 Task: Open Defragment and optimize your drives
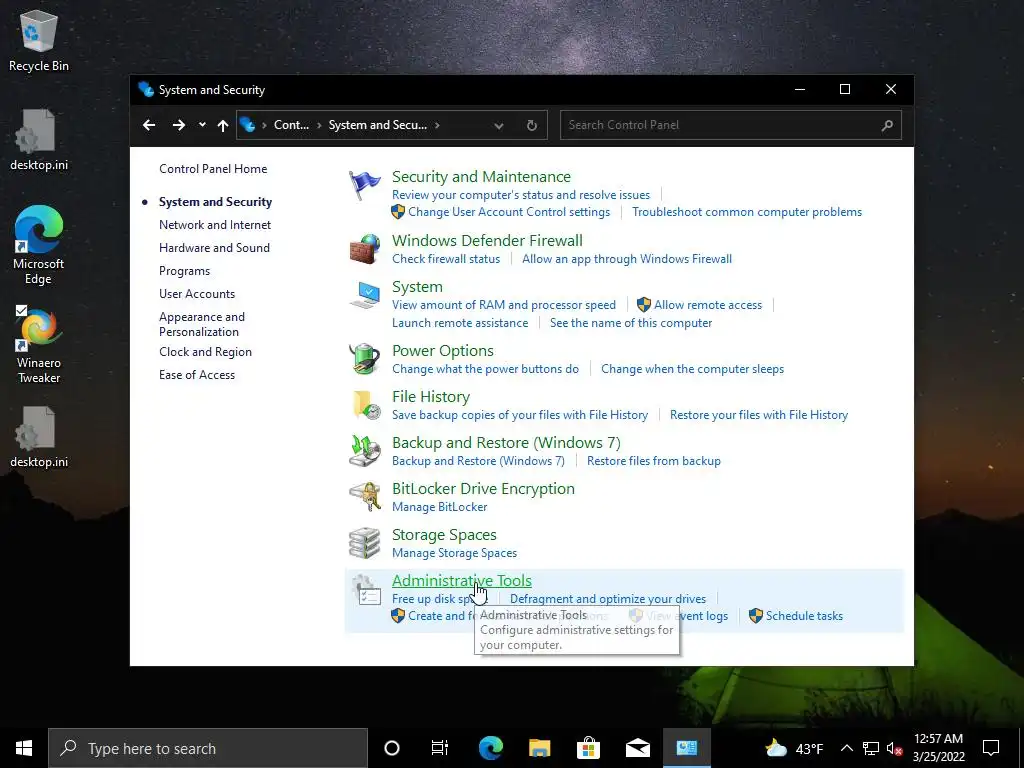(608, 599)
